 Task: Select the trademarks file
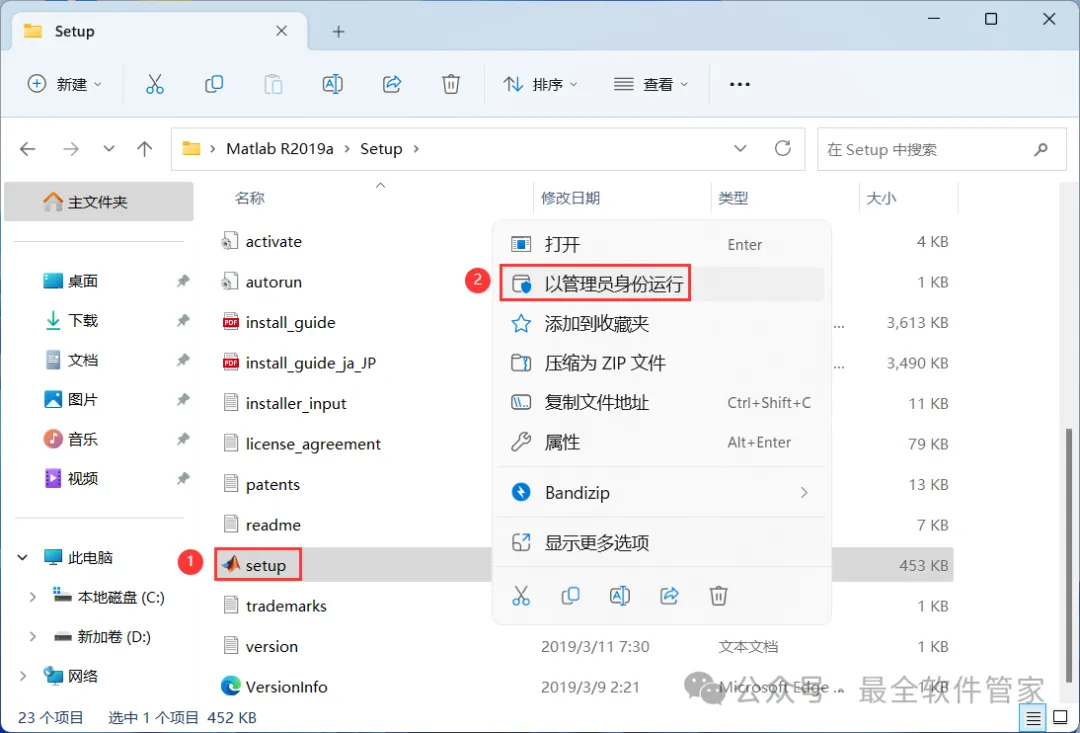coord(286,606)
